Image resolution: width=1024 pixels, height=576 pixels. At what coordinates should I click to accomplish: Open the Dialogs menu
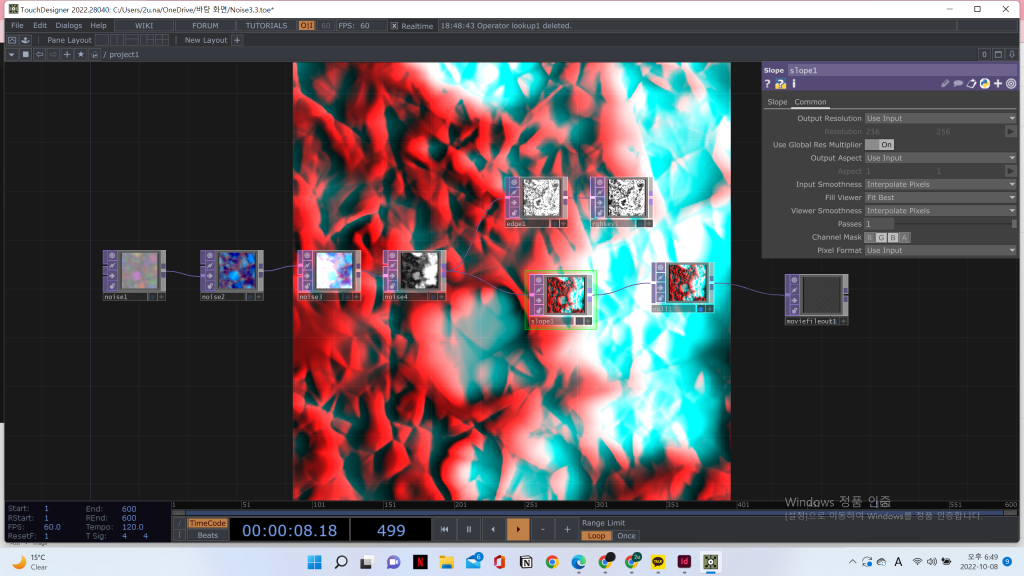point(69,26)
